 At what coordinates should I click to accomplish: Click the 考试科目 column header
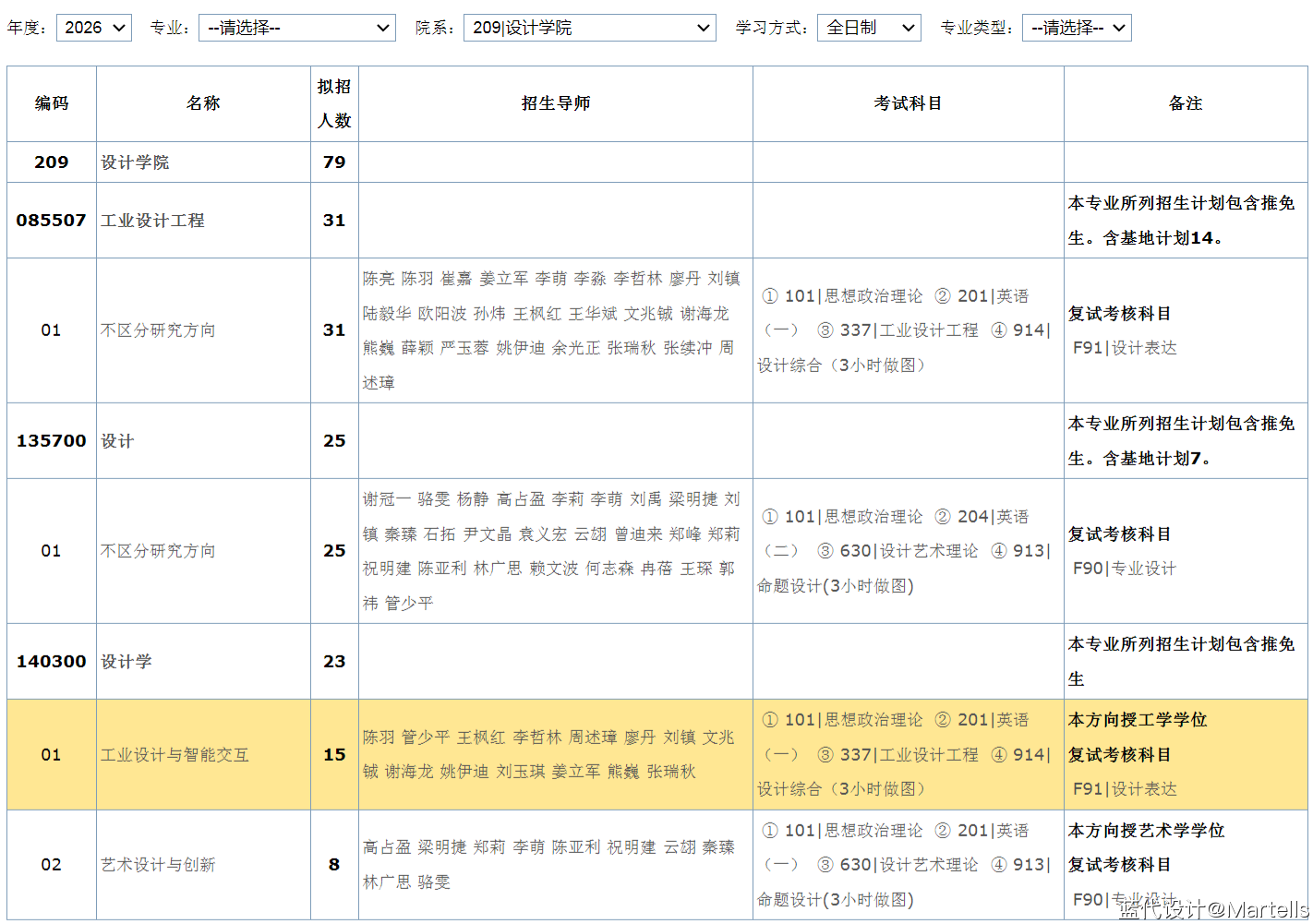coord(908,103)
